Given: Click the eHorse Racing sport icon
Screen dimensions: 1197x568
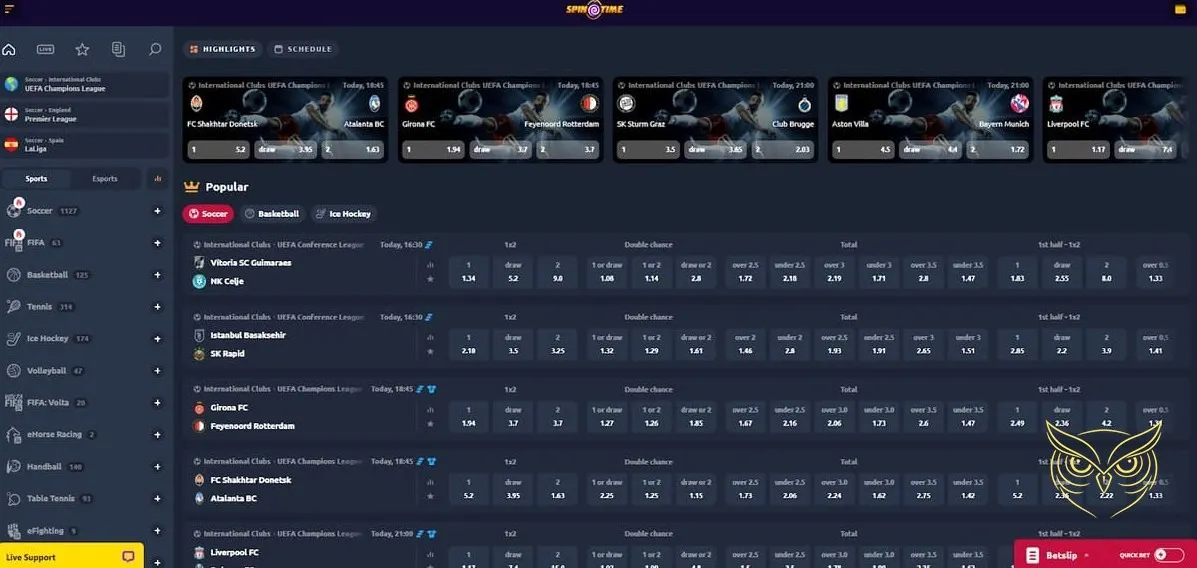Looking at the screenshot, I should (x=14, y=434).
